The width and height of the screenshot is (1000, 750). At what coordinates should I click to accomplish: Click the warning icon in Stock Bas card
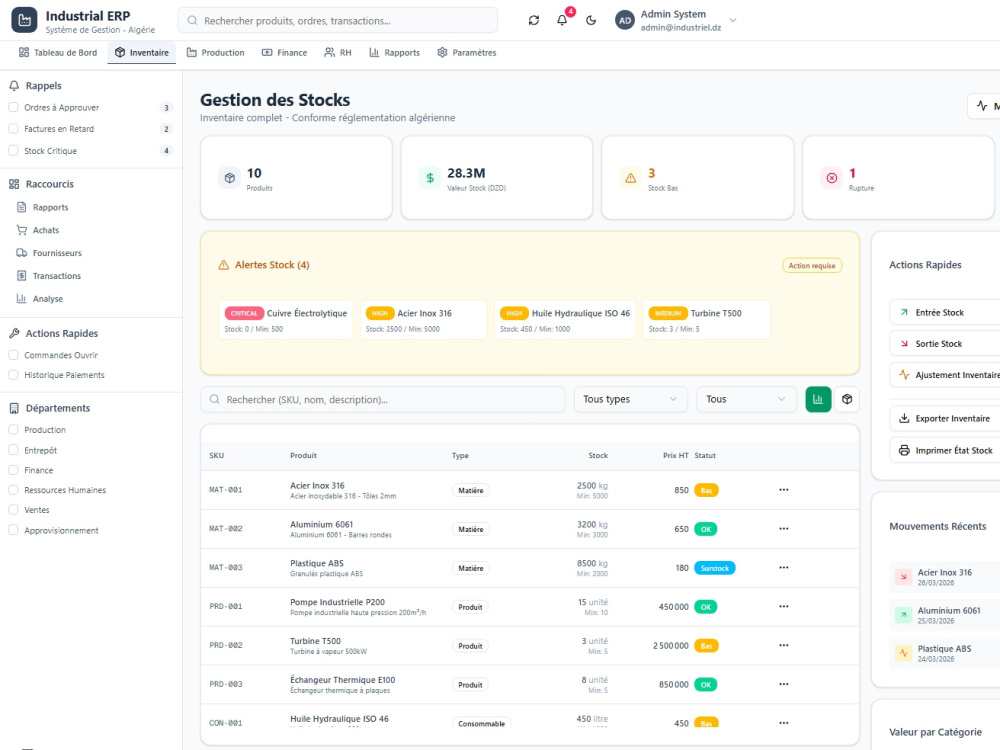[x=630, y=178]
